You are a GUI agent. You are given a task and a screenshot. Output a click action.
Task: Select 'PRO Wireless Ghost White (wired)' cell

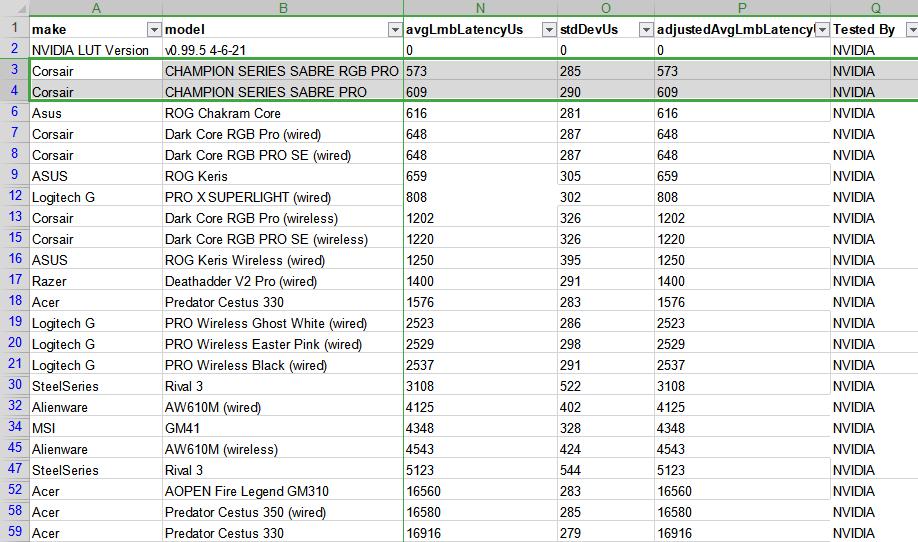pos(283,324)
